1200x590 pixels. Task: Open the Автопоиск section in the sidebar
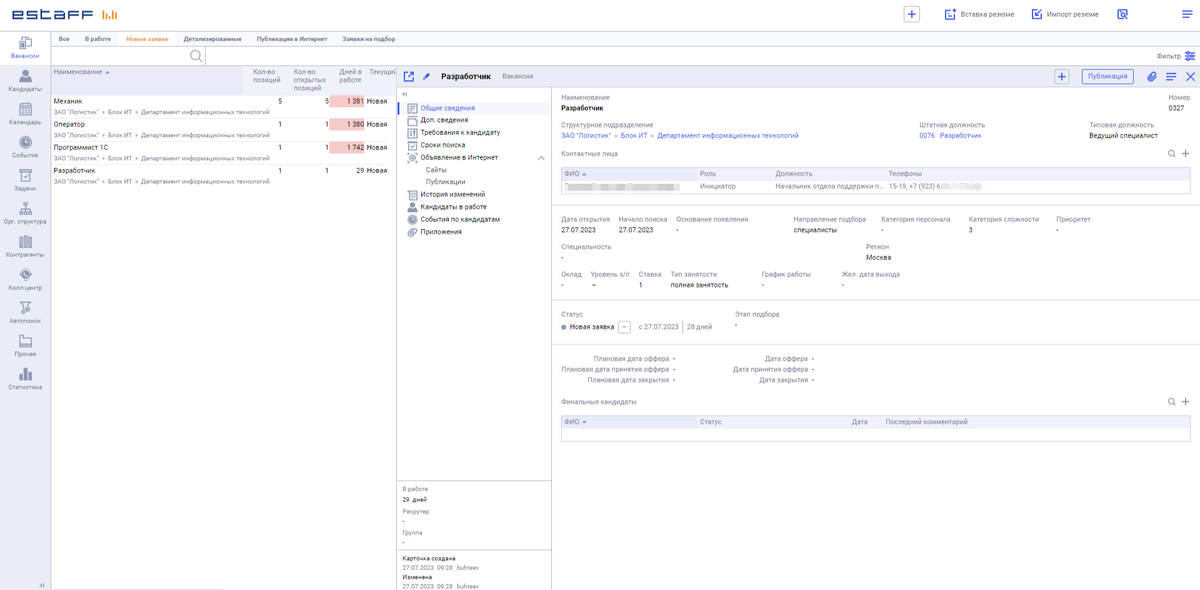pyautogui.click(x=25, y=312)
